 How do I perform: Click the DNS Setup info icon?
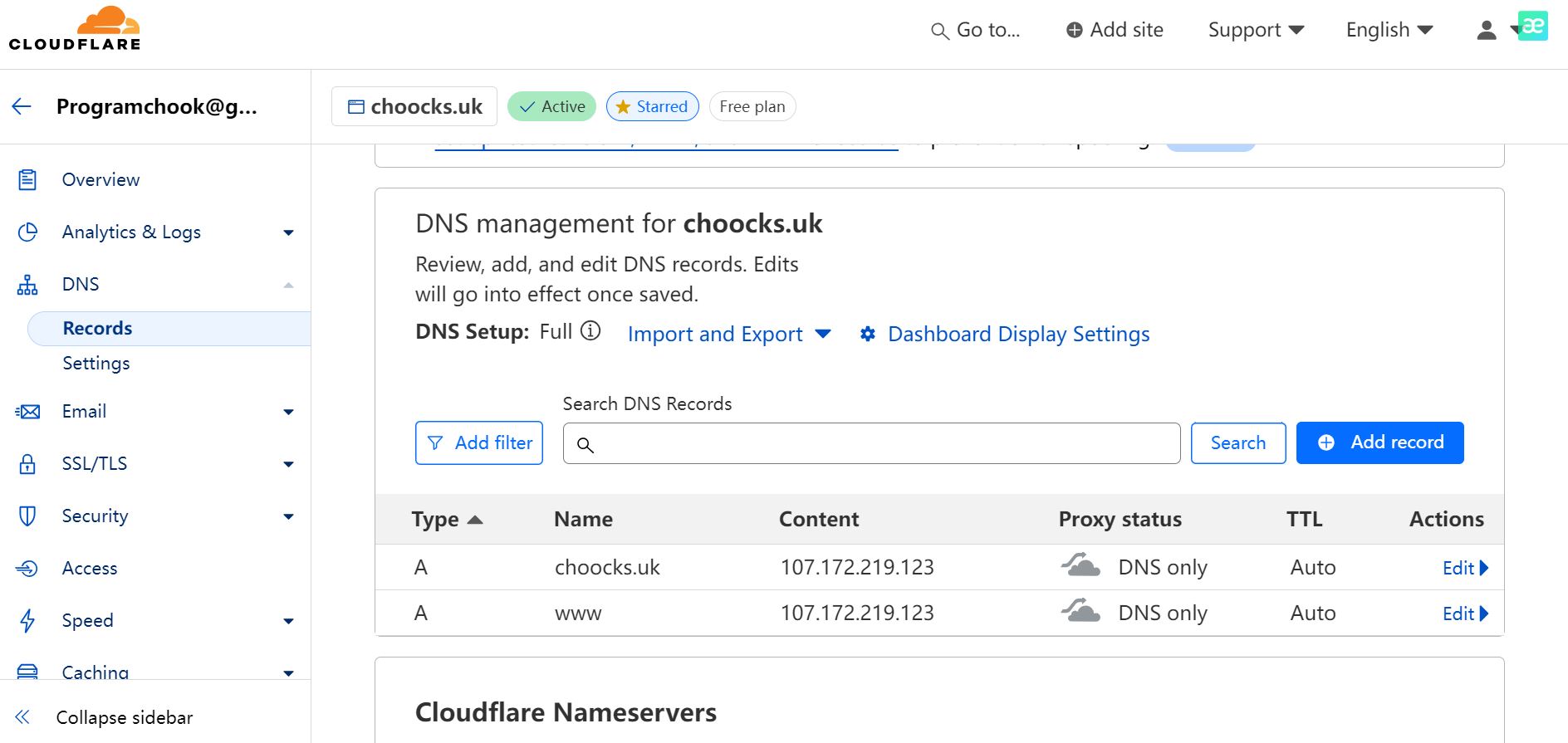click(x=590, y=331)
